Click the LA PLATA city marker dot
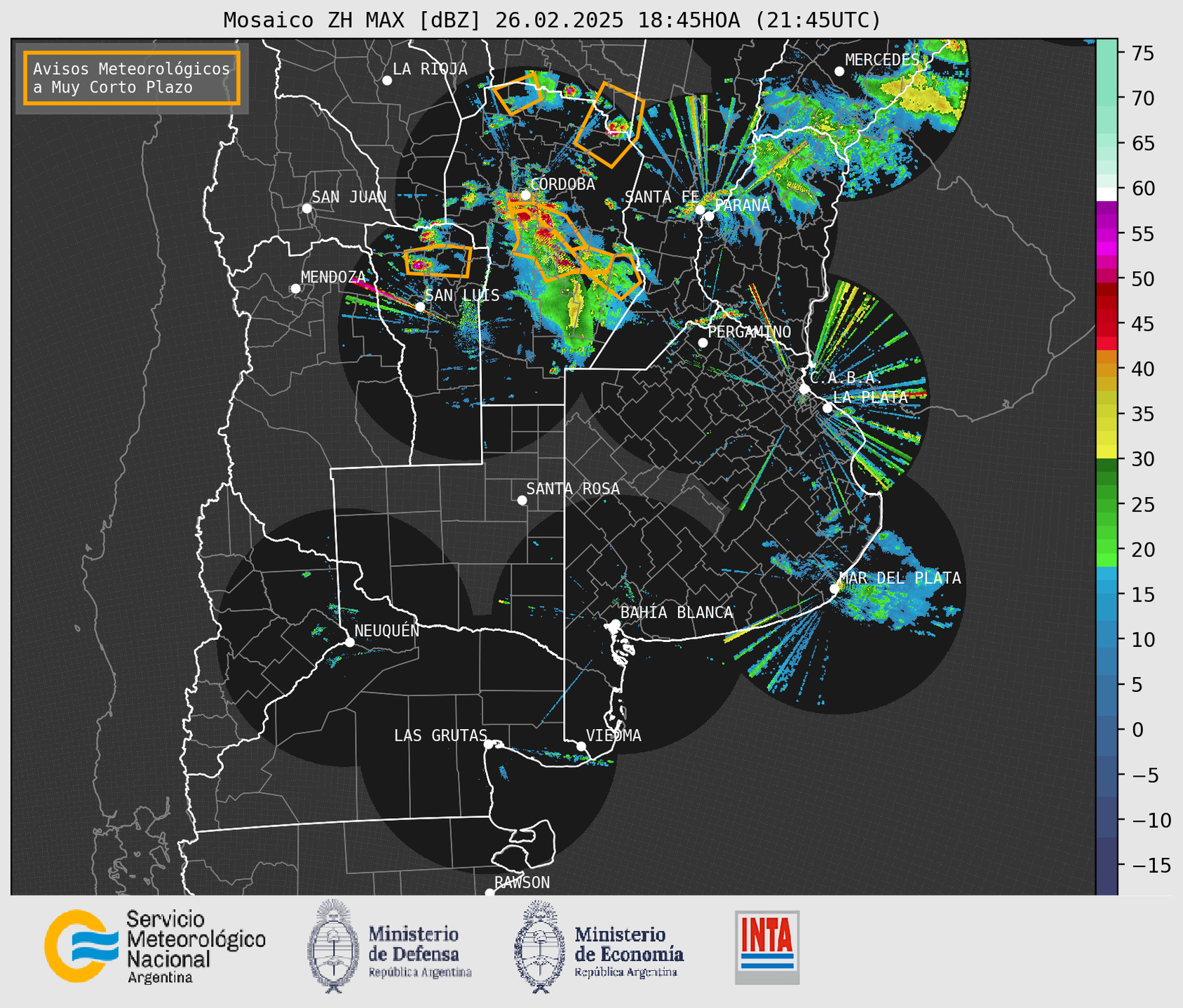This screenshot has width=1183, height=1008. (827, 408)
